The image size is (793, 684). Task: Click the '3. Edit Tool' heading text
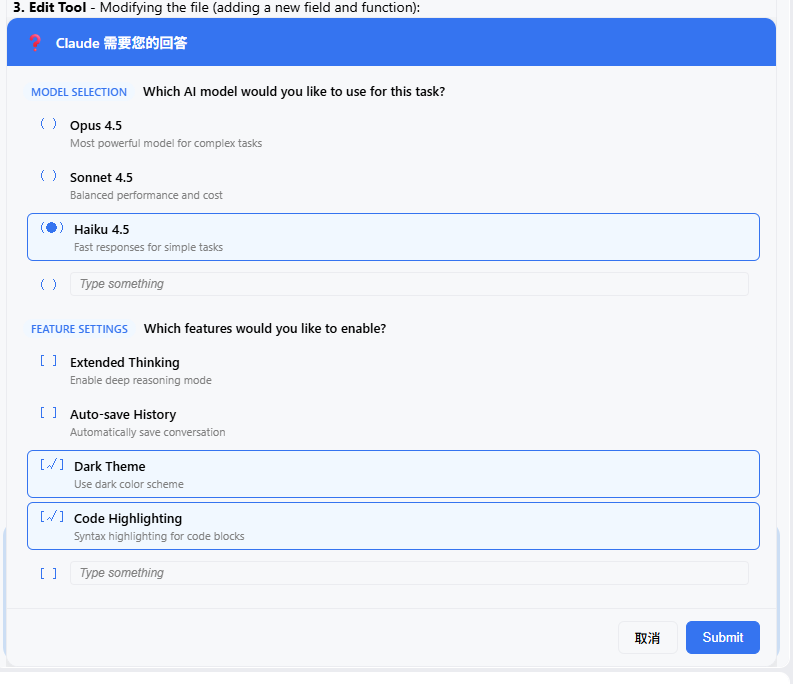50,7
